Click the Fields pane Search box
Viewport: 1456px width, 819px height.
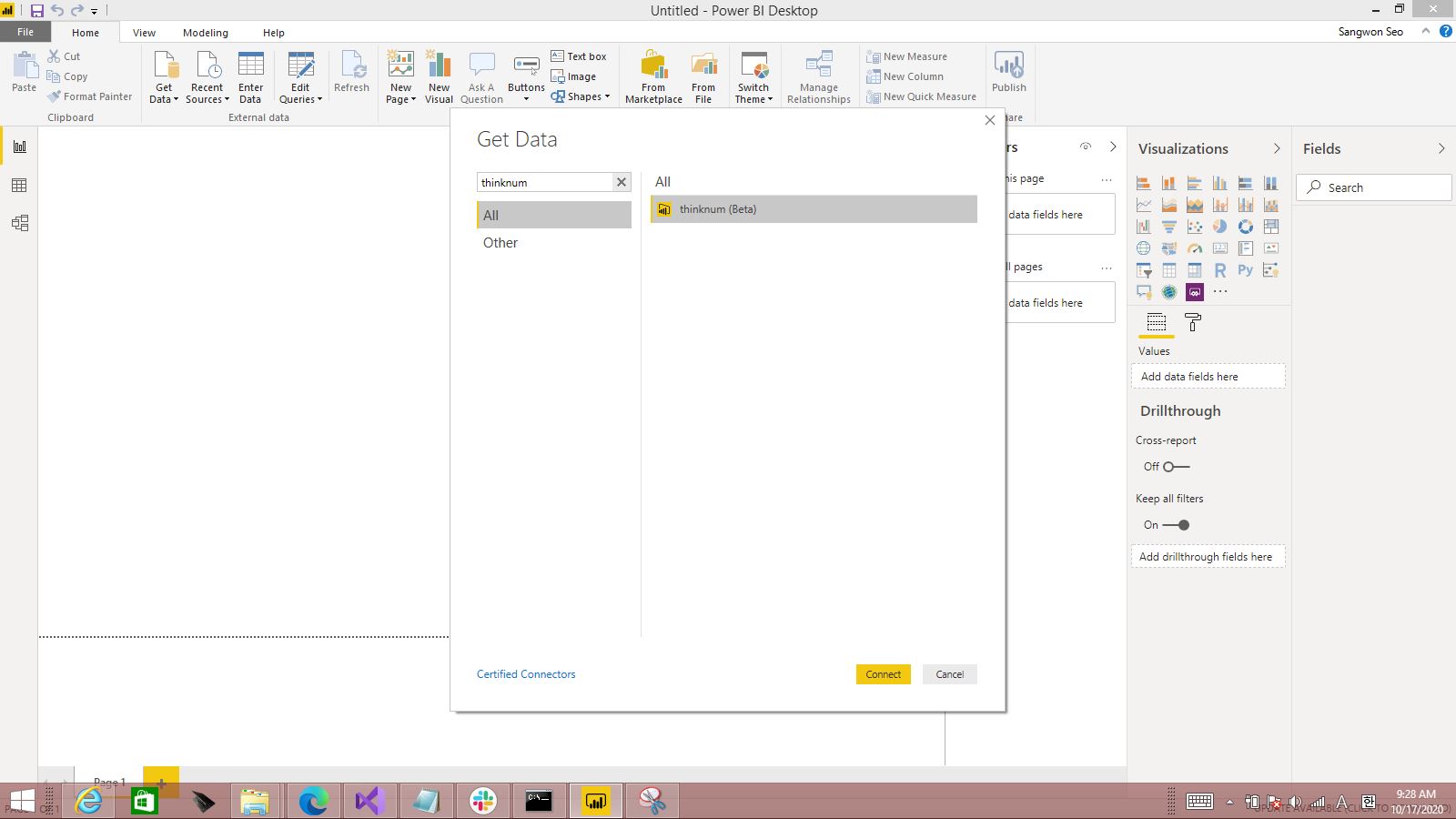click(x=1373, y=187)
